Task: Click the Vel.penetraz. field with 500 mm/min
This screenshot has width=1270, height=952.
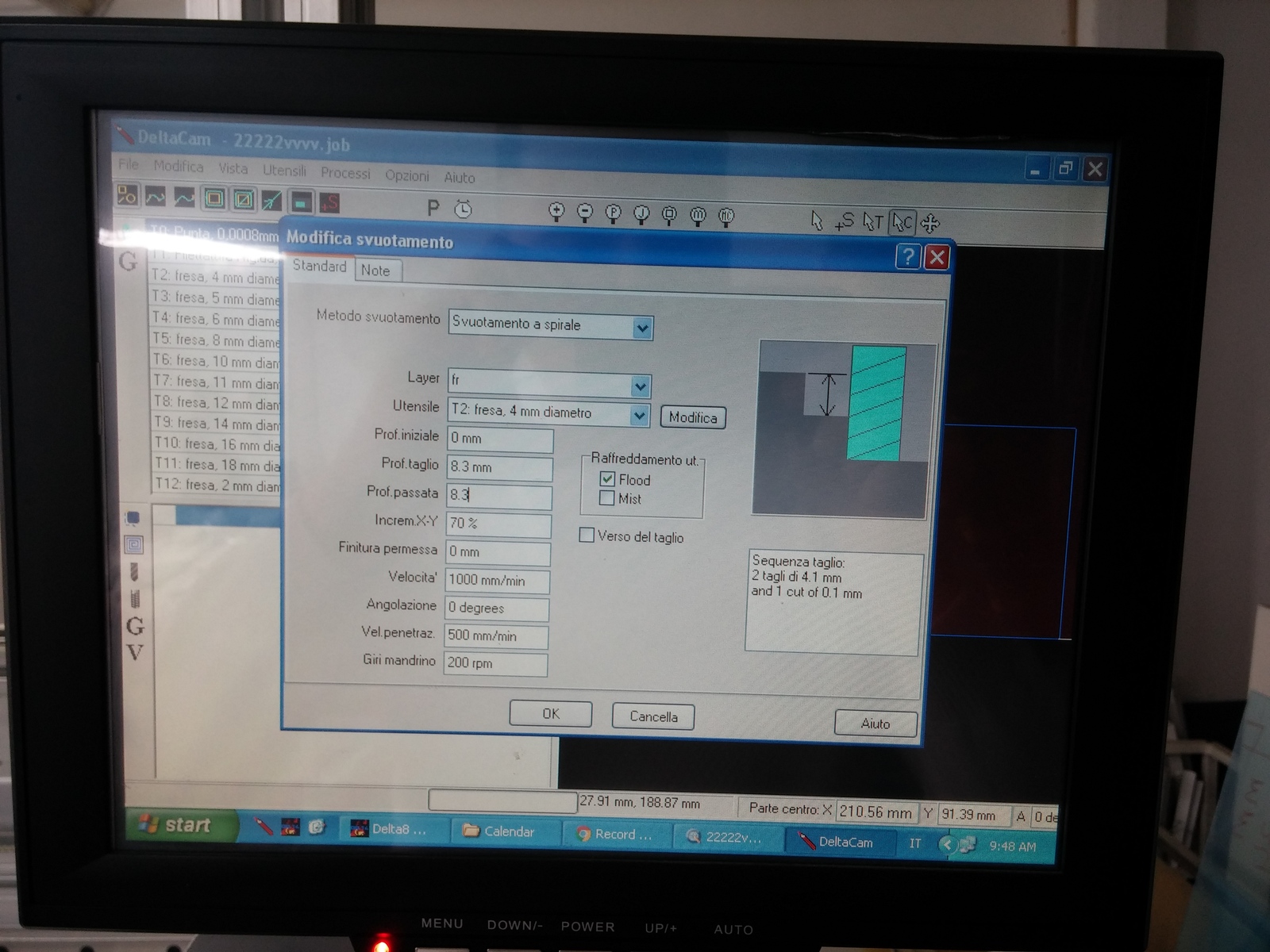Action: click(x=496, y=636)
